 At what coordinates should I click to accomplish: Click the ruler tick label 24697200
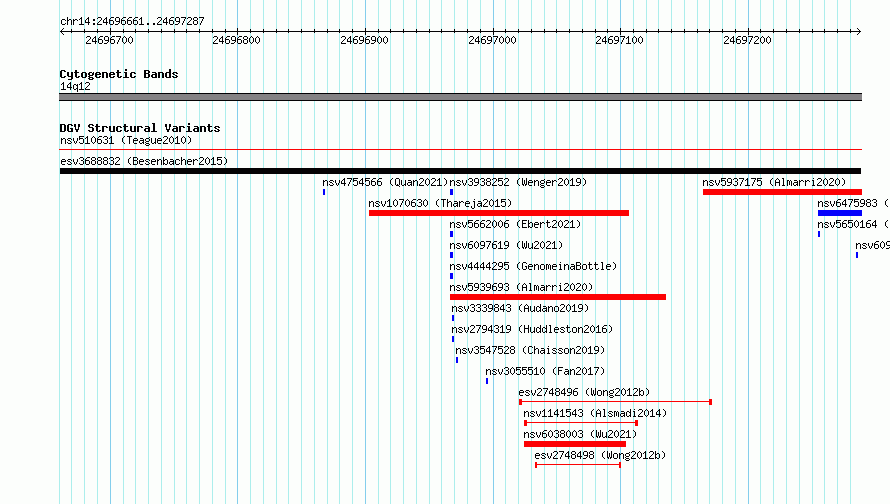point(748,40)
